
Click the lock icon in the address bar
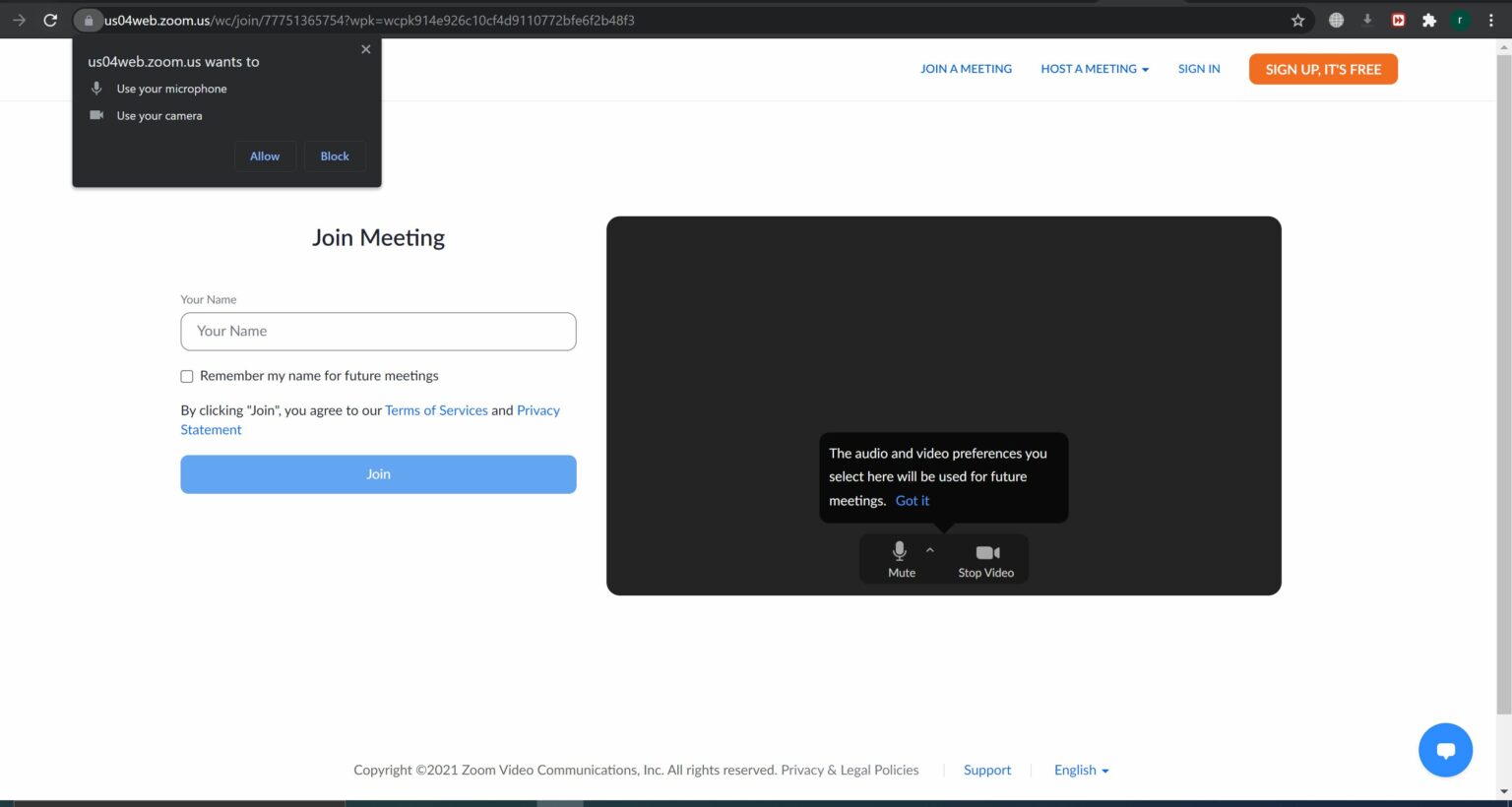(89, 20)
